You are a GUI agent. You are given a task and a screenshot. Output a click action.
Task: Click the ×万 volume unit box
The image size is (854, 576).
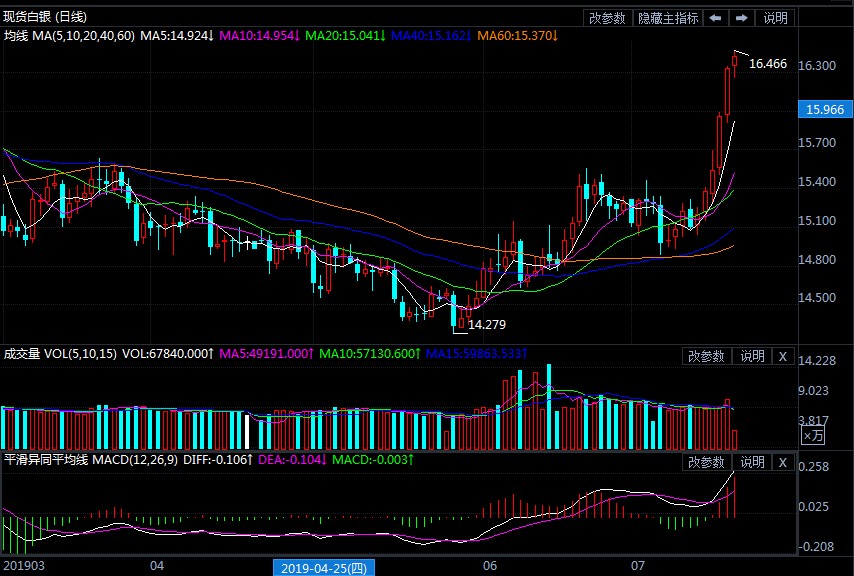[x=813, y=436]
